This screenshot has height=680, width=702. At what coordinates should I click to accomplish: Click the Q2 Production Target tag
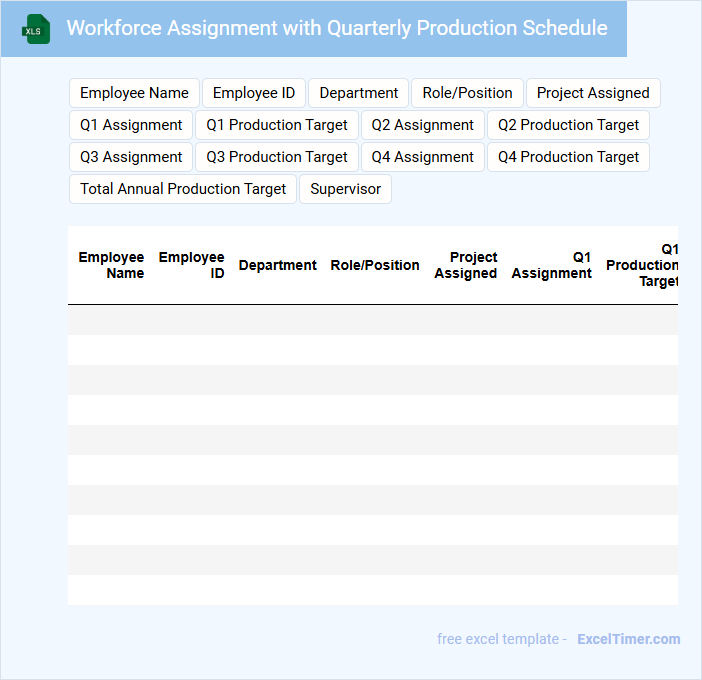click(568, 125)
